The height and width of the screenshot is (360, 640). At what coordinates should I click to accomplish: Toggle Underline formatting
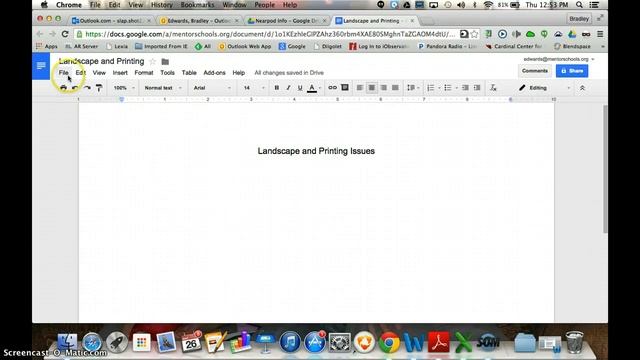(x=300, y=88)
